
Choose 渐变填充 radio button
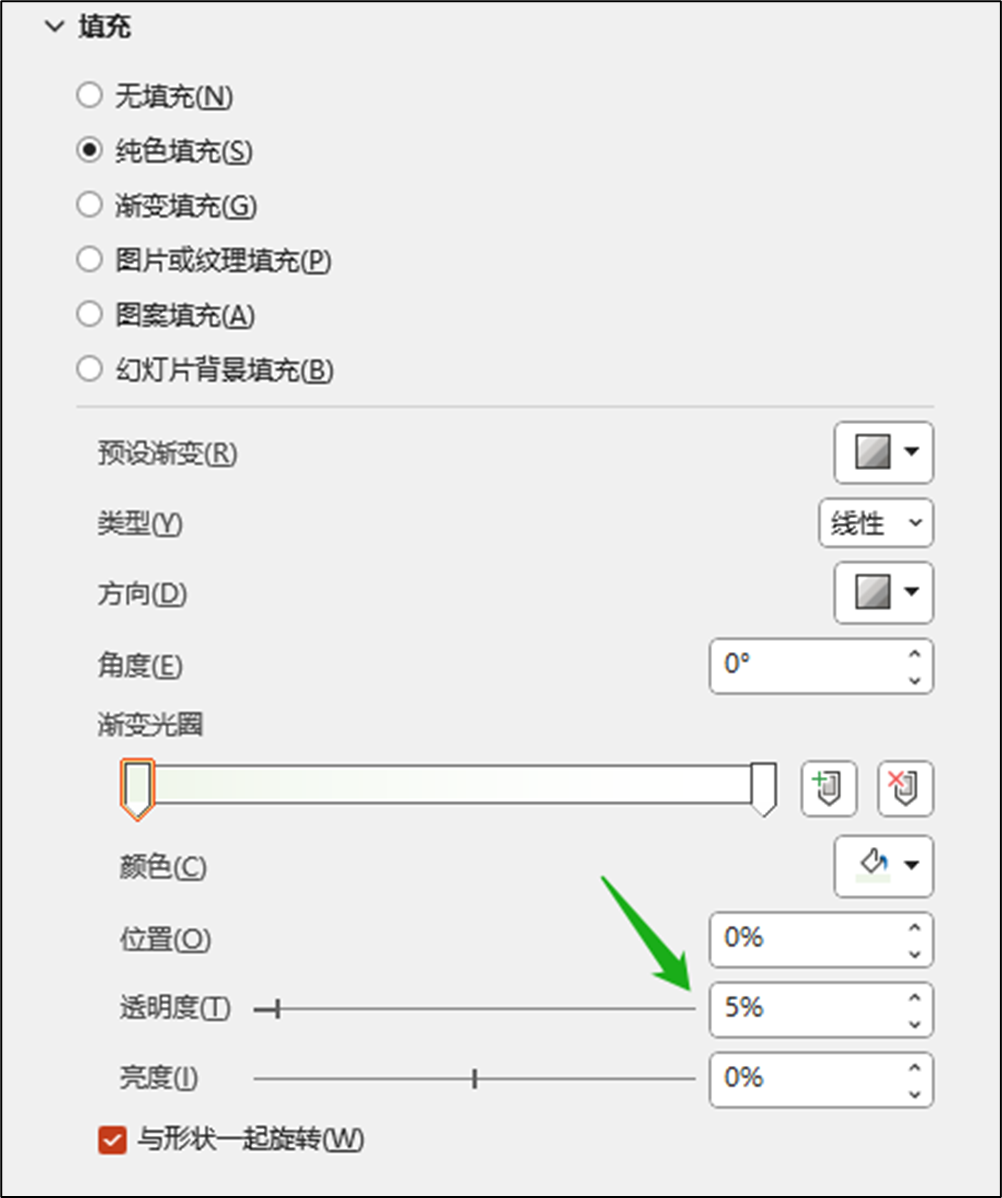click(x=90, y=205)
